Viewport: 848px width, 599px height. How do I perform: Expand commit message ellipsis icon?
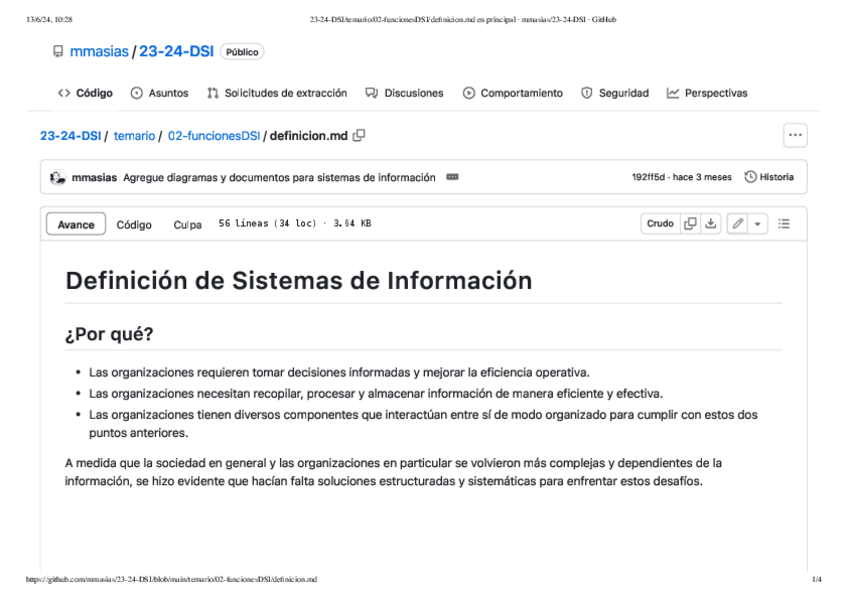point(452,178)
